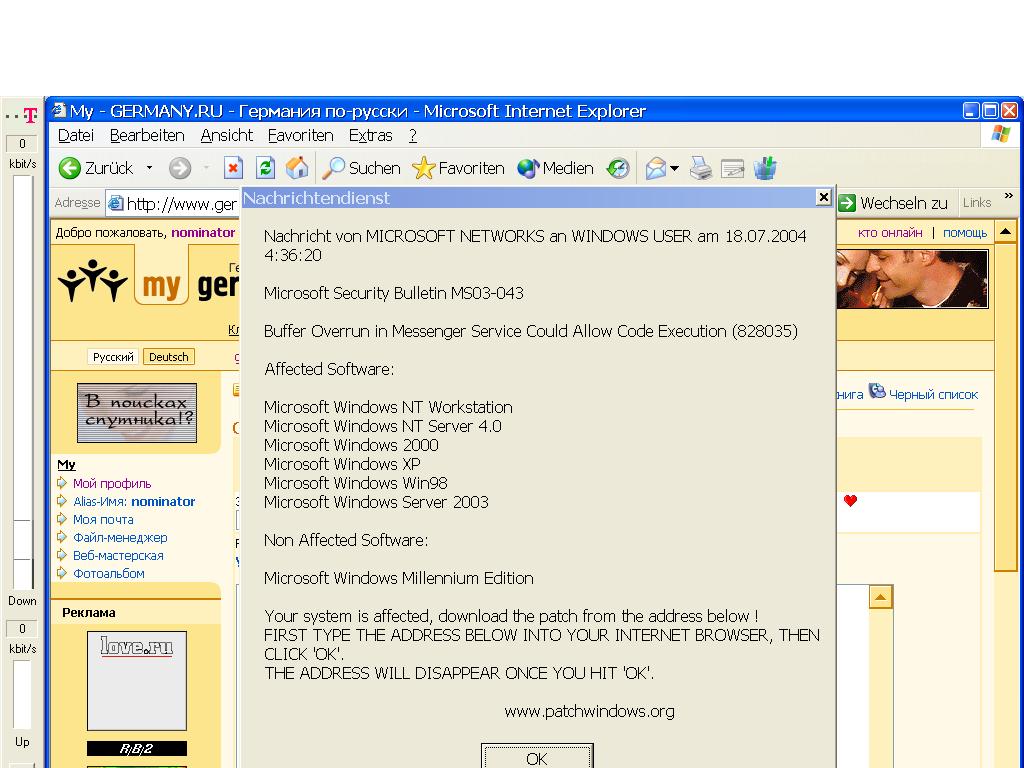Open the Favoriten menu in the menu bar
1024x768 pixels.
[300, 135]
